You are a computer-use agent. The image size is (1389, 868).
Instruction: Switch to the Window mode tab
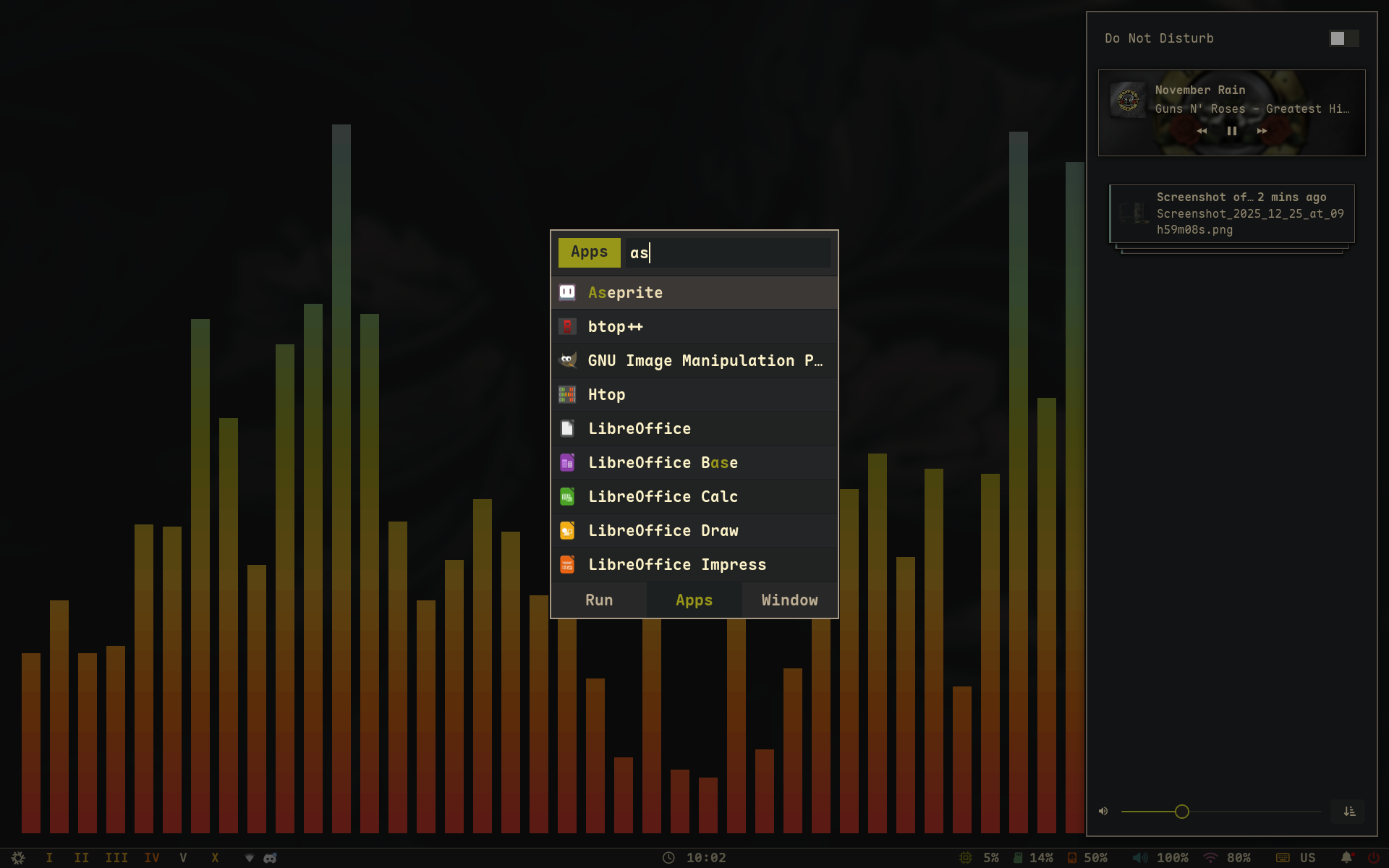[789, 600]
